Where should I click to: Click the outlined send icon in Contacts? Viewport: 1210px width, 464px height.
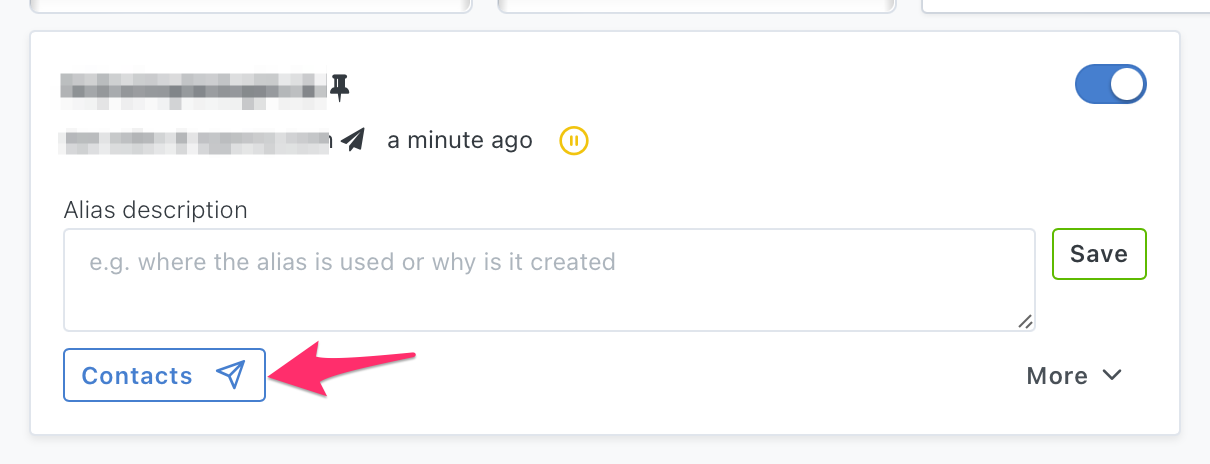(x=231, y=375)
